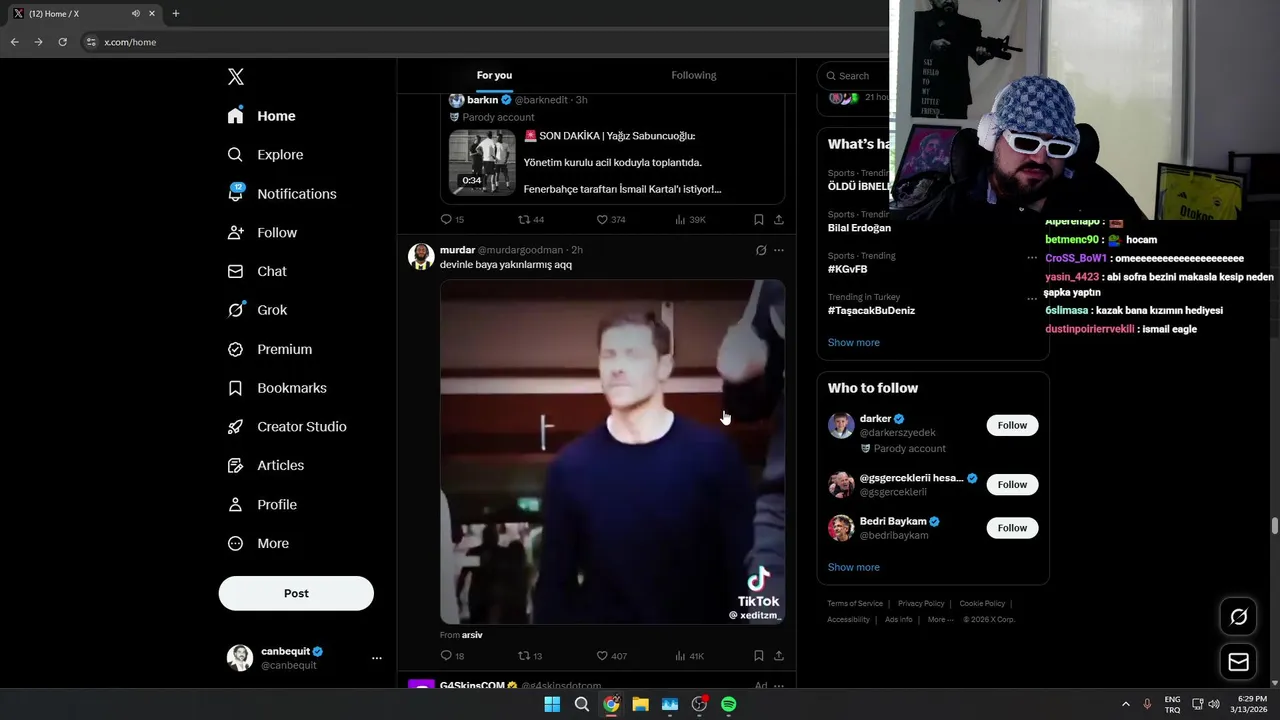Open a new browser tab
This screenshot has height=720, width=1280.
point(176,13)
